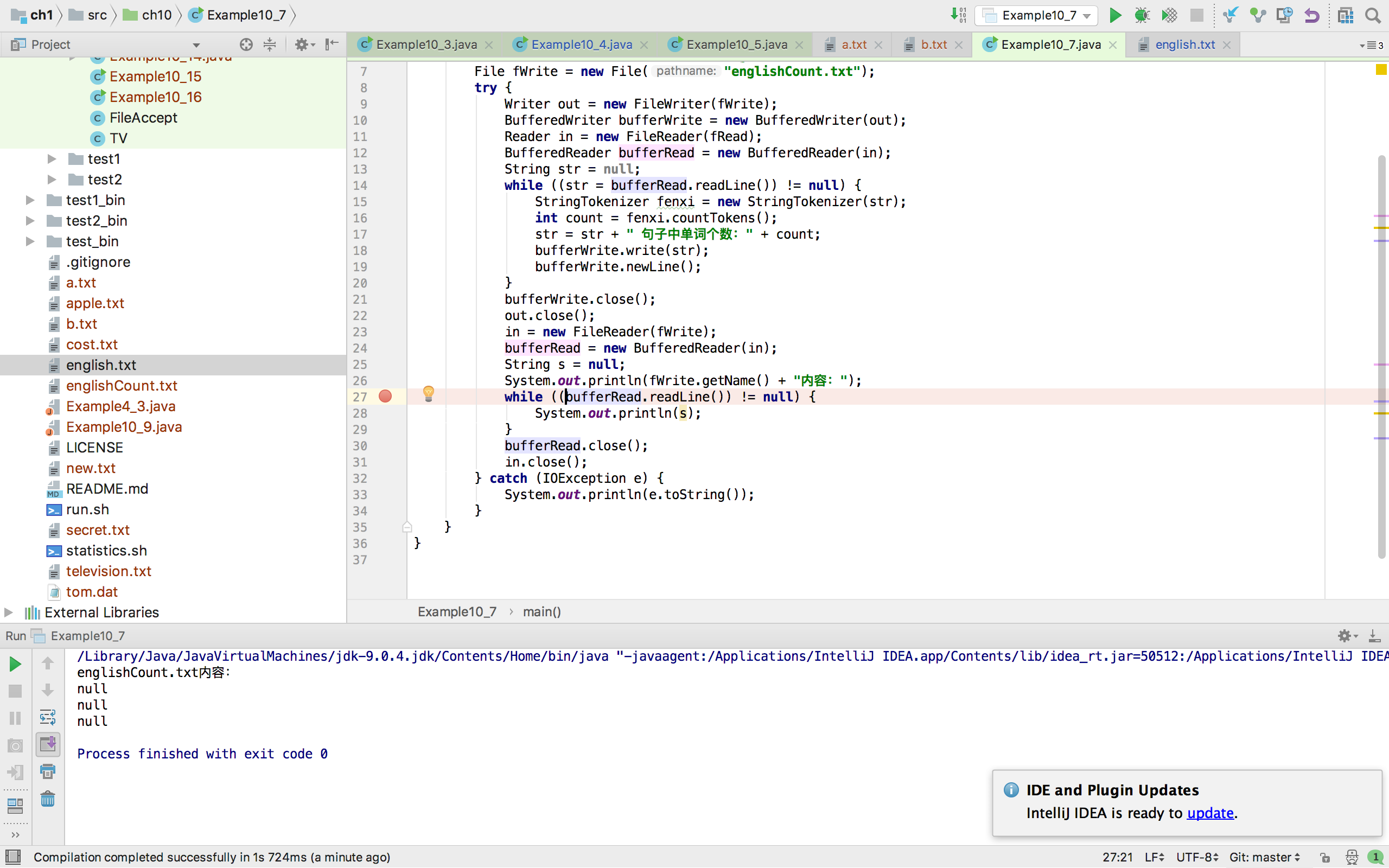The width and height of the screenshot is (1389, 868).
Task: Toggle breakpoint on line 27
Action: (x=385, y=396)
